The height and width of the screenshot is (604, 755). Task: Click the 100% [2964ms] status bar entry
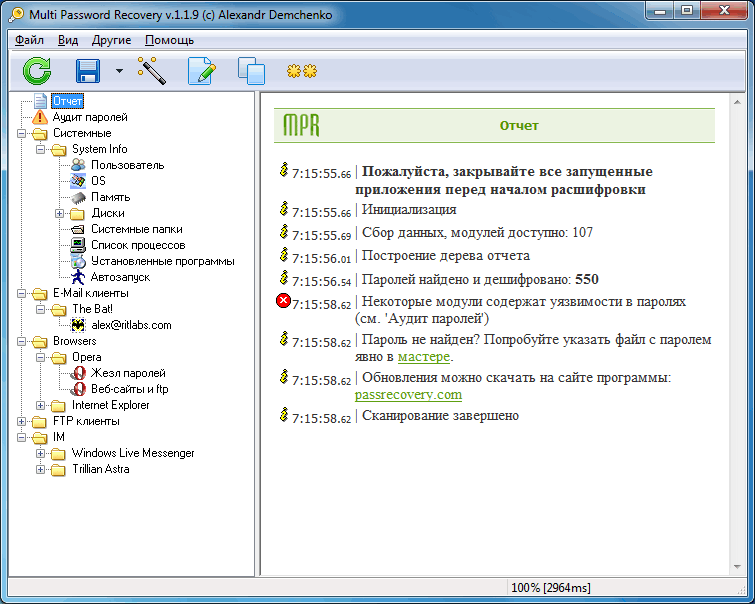[x=550, y=588]
